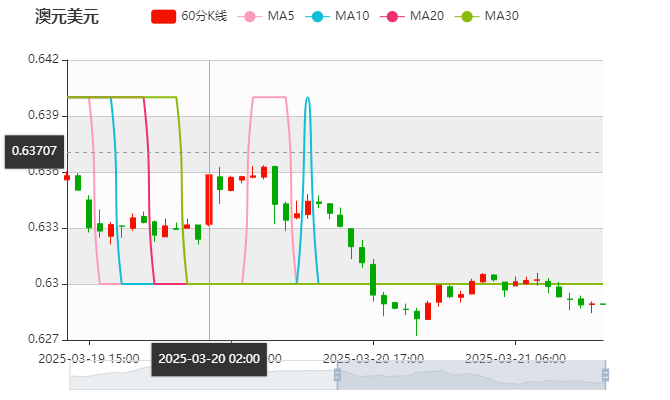
Task: Toggle the 60分K线 red legend icon
Action: [164, 17]
